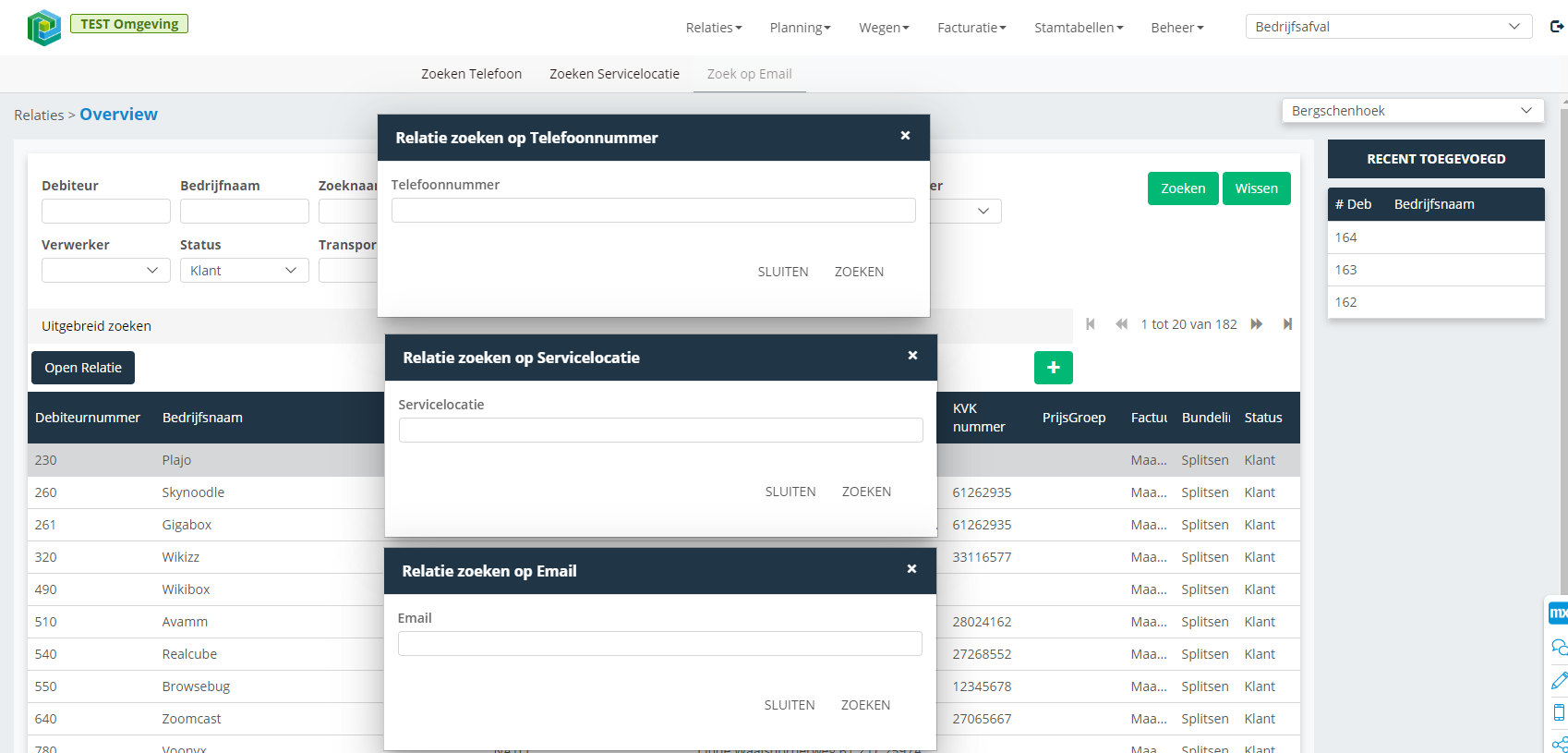This screenshot has height=753, width=1568.
Task: Open the Relaties menu
Action: point(714,28)
